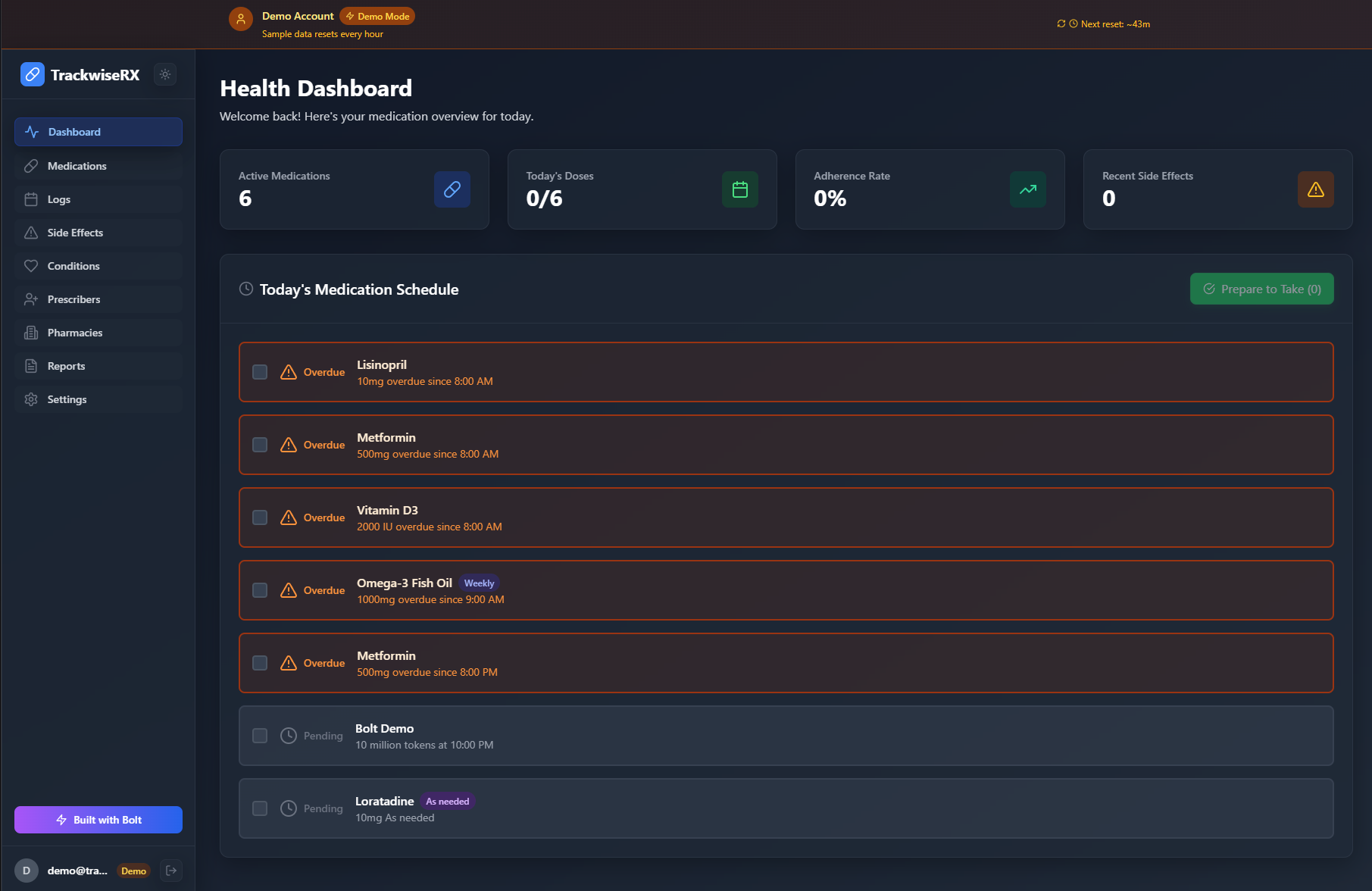The height and width of the screenshot is (891, 1372).
Task: Click the Built with Bolt button
Action: pyautogui.click(x=98, y=820)
